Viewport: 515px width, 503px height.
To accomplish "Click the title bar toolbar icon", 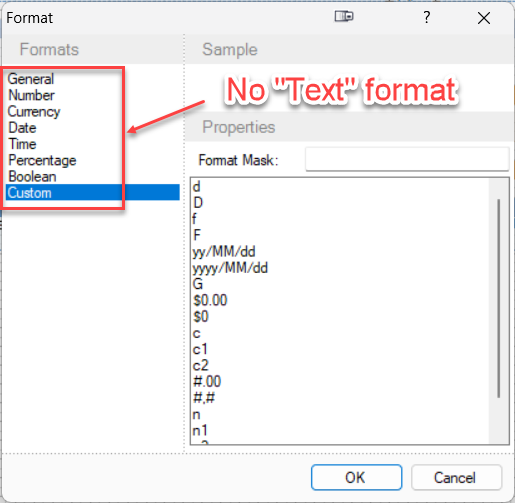I will coord(344,16).
